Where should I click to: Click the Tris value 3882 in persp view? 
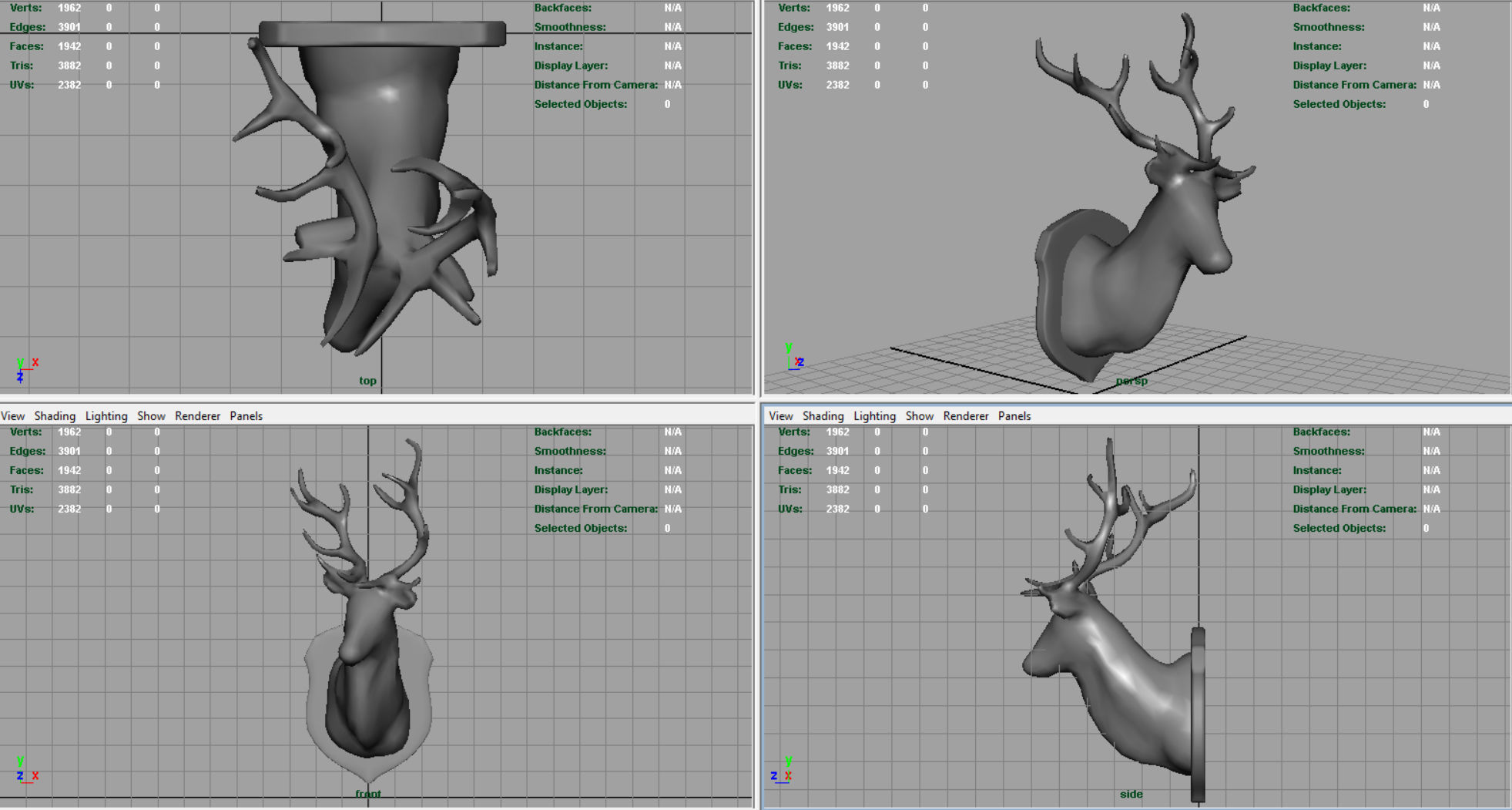[x=838, y=66]
